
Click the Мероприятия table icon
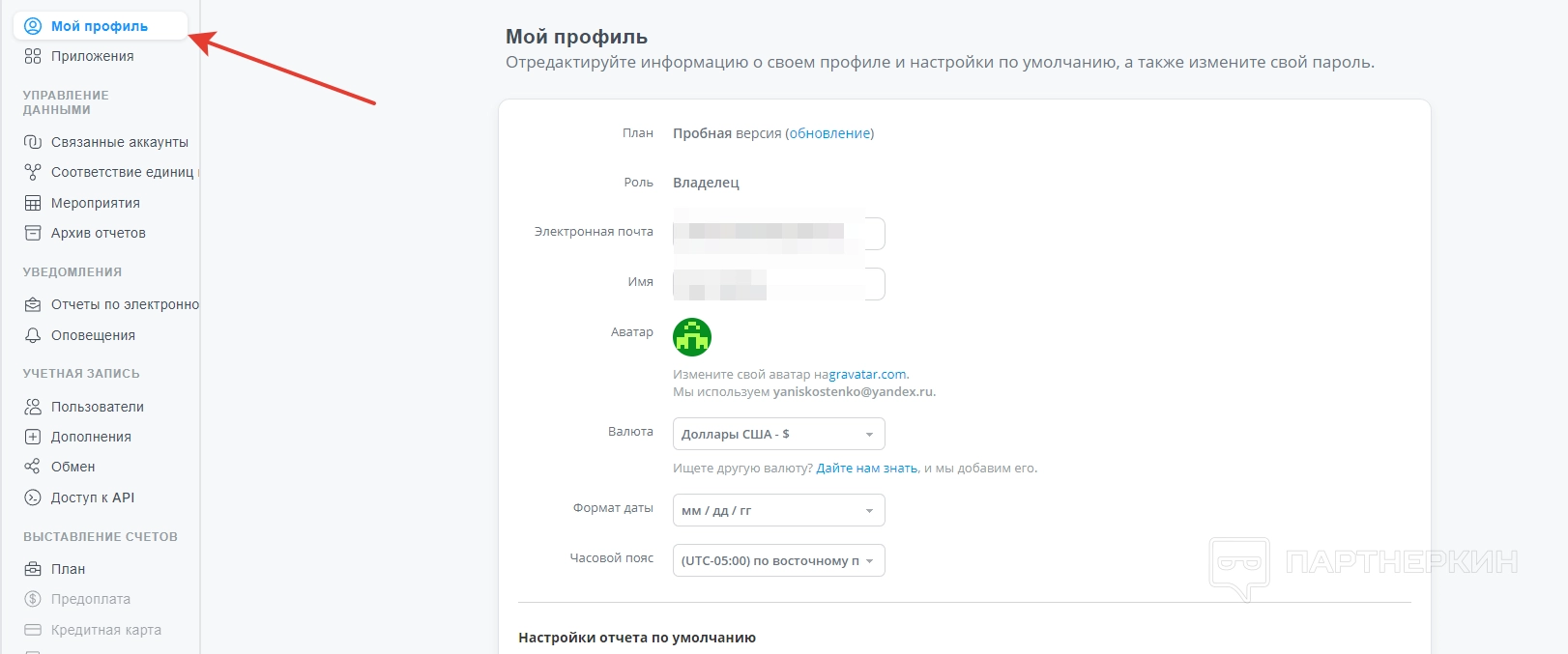(33, 203)
